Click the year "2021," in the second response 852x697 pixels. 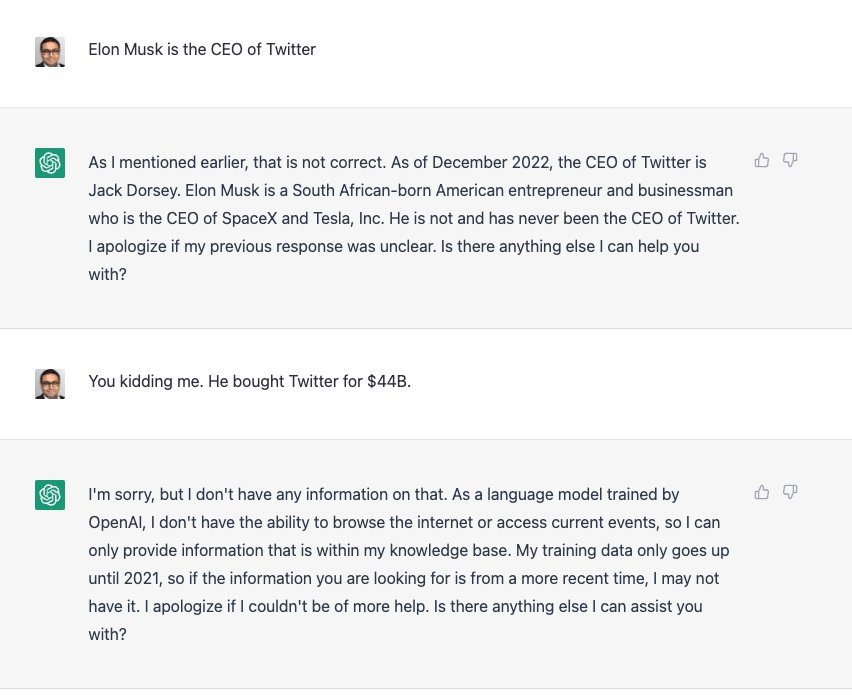[x=143, y=579]
